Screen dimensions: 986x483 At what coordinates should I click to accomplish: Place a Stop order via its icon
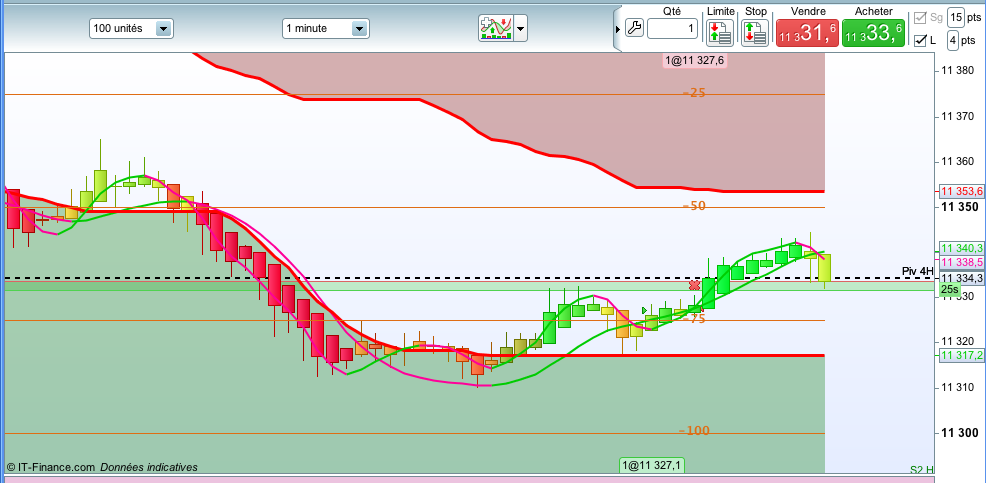[755, 33]
